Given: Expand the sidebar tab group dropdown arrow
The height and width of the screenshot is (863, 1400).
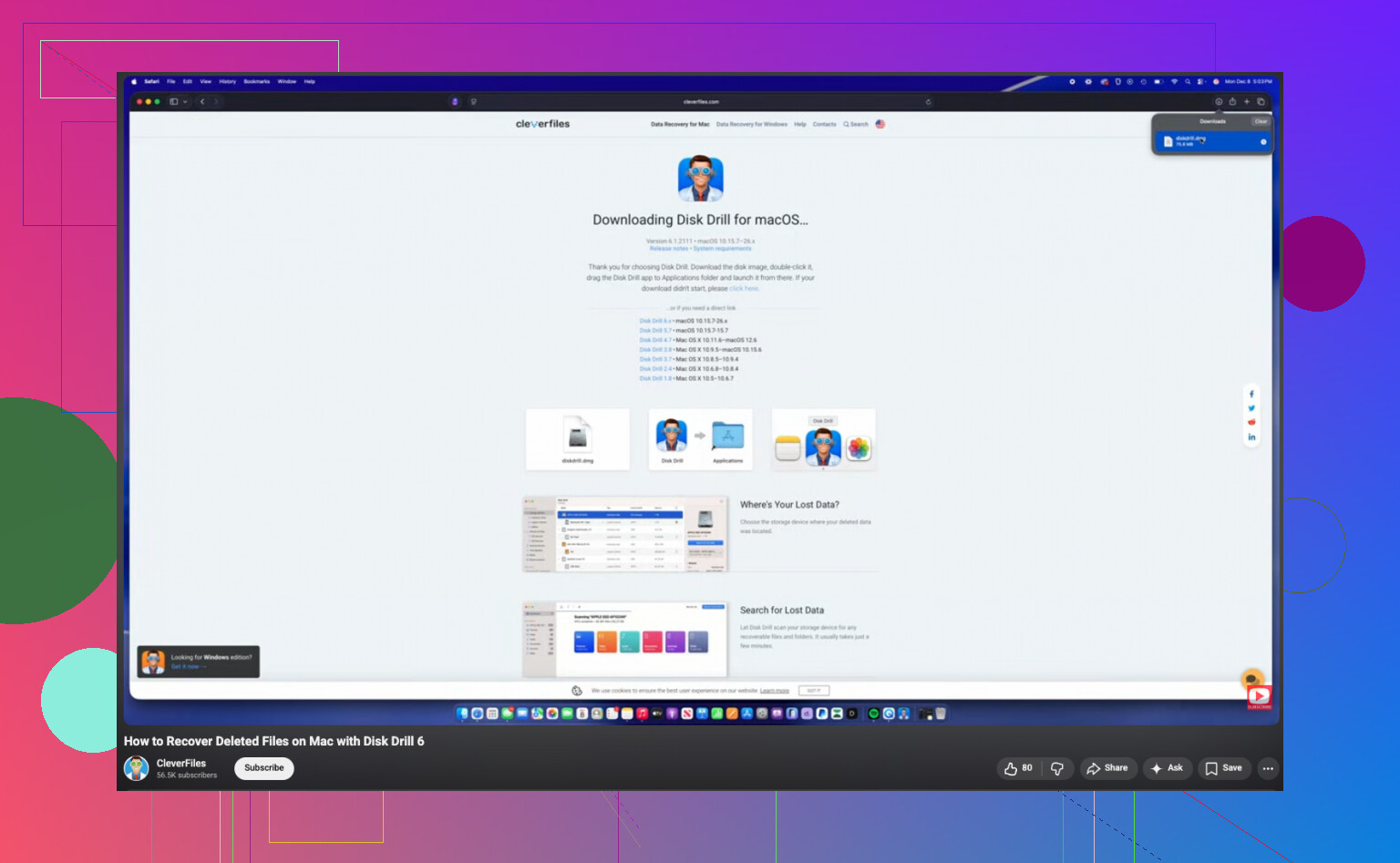Looking at the screenshot, I should coord(184,101).
